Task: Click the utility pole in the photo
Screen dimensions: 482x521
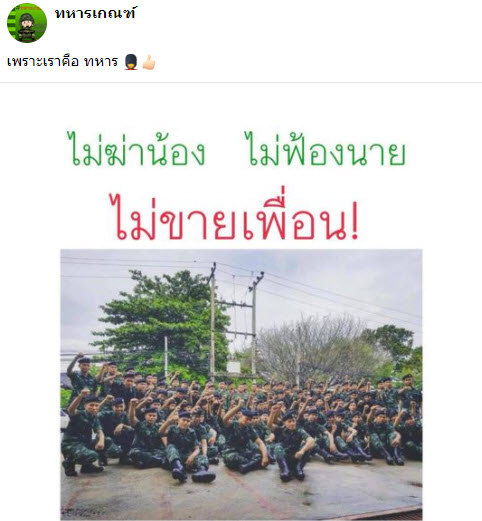Action: [213, 322]
